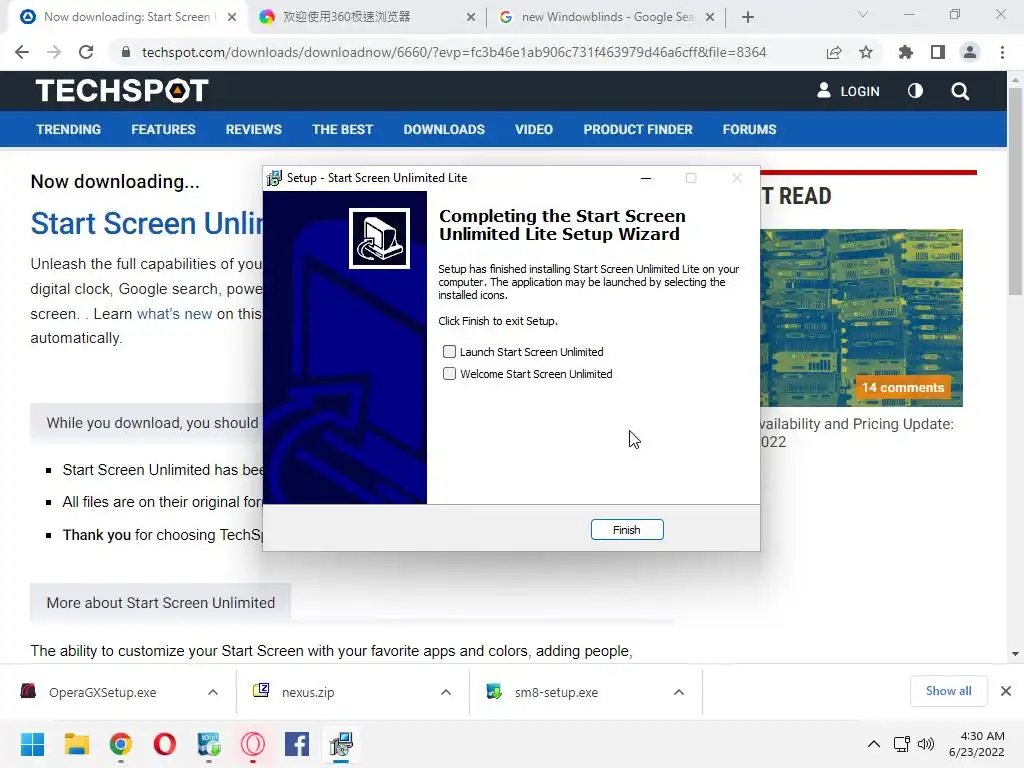This screenshot has height=768, width=1024.
Task: Expand sm8-setup.exe download options chevron
Action: pos(679,692)
